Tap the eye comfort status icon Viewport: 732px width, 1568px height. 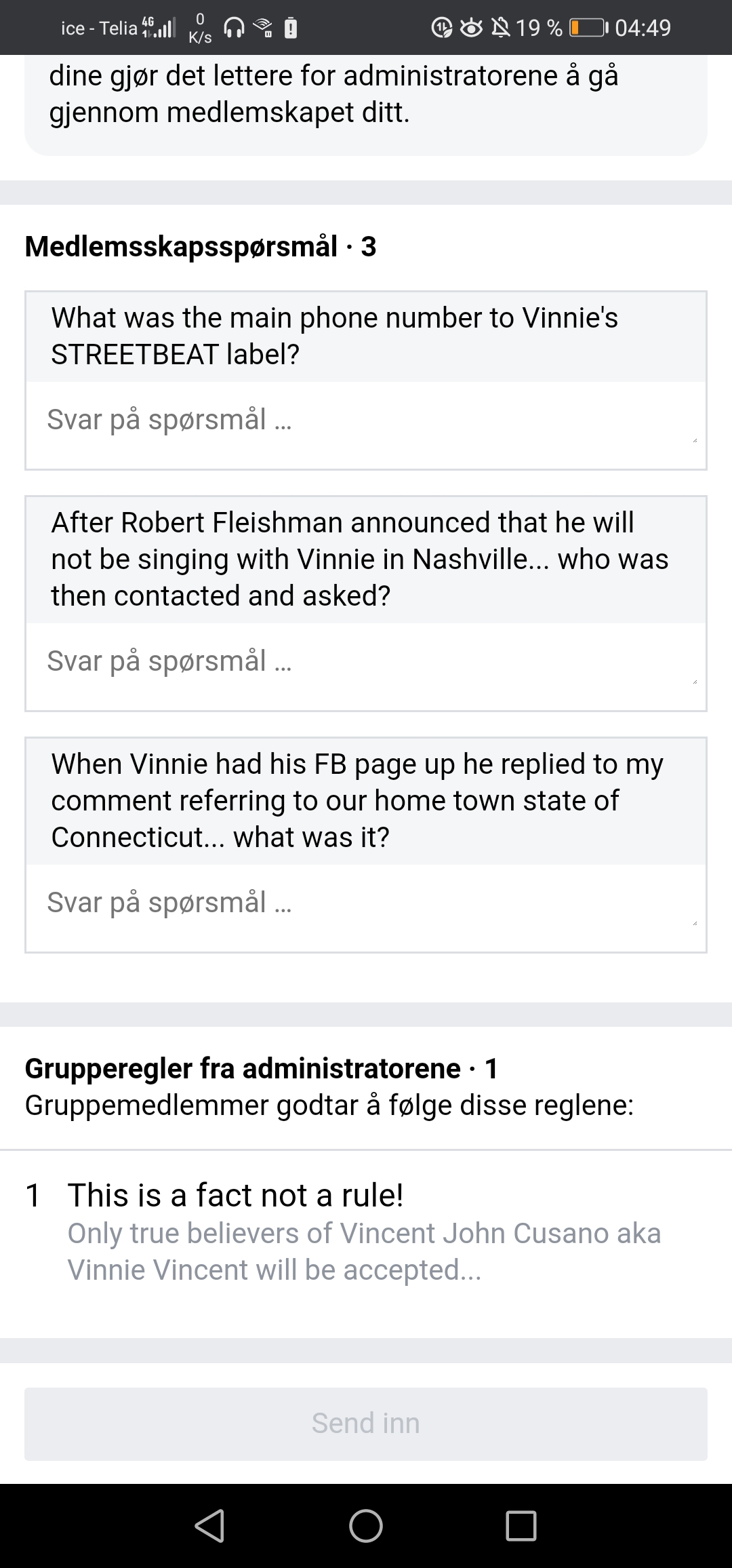(471, 28)
